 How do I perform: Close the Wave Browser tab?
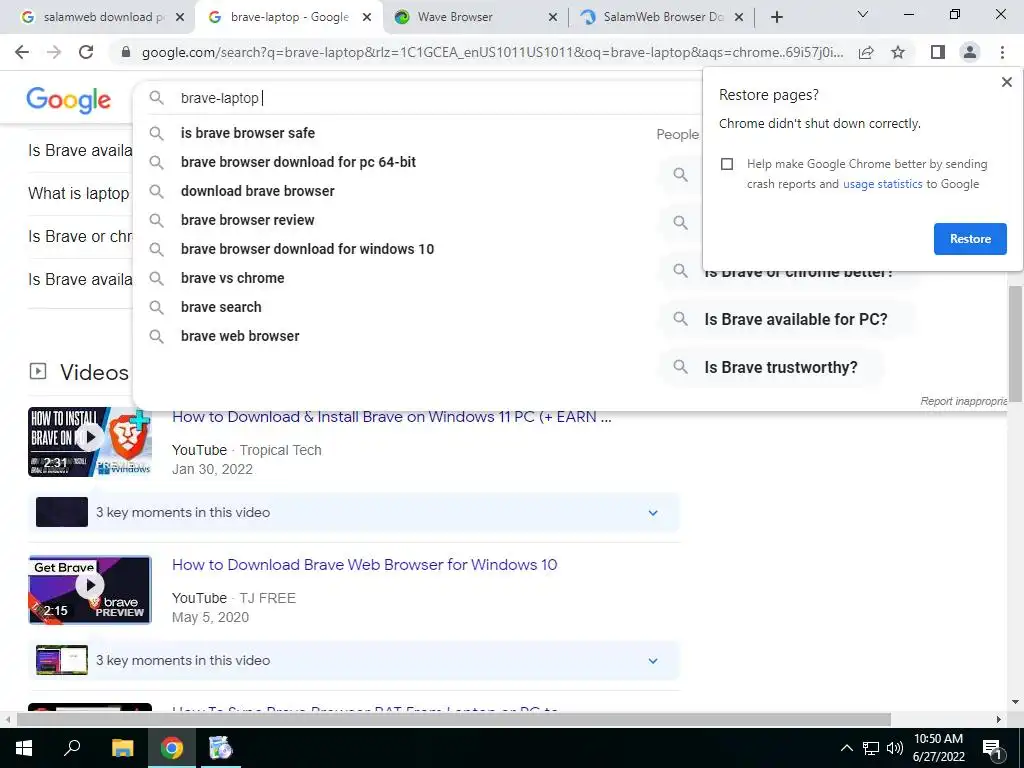click(552, 17)
